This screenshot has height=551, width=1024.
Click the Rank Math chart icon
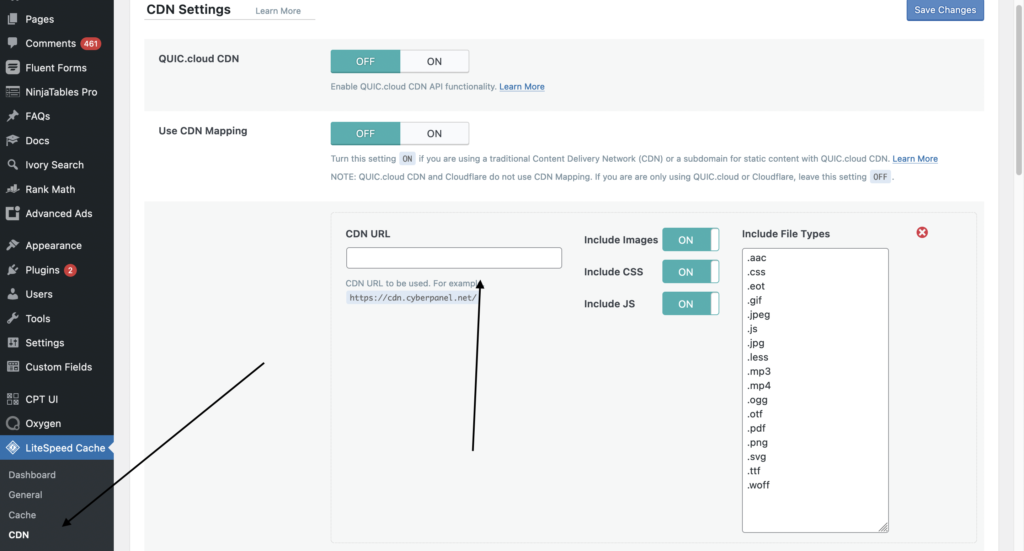coord(12,189)
